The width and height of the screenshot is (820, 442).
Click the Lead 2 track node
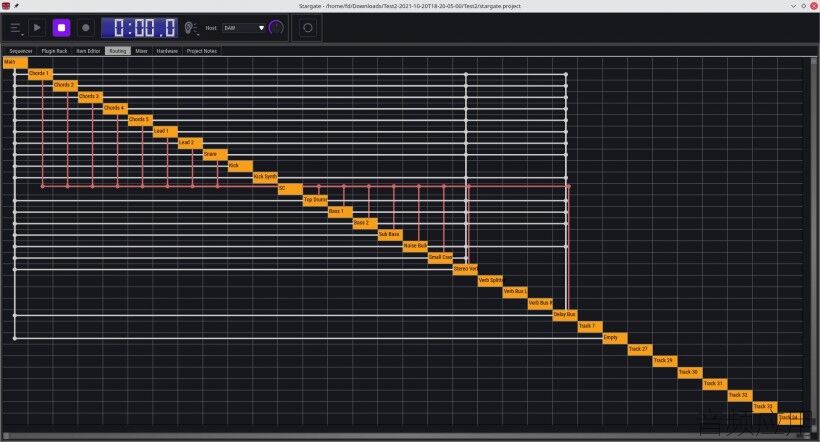(190, 143)
